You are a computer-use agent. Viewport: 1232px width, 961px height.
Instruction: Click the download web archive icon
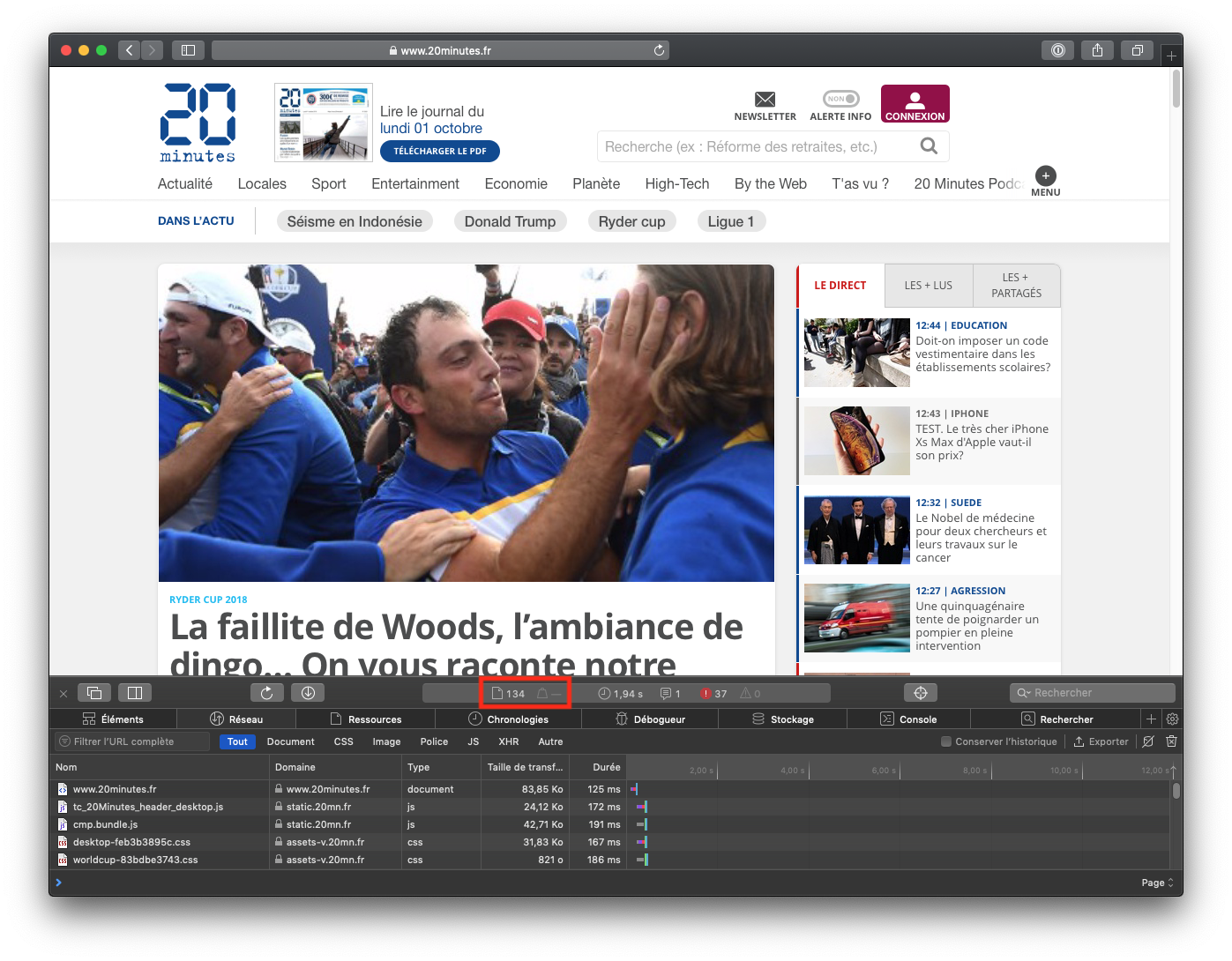click(308, 693)
